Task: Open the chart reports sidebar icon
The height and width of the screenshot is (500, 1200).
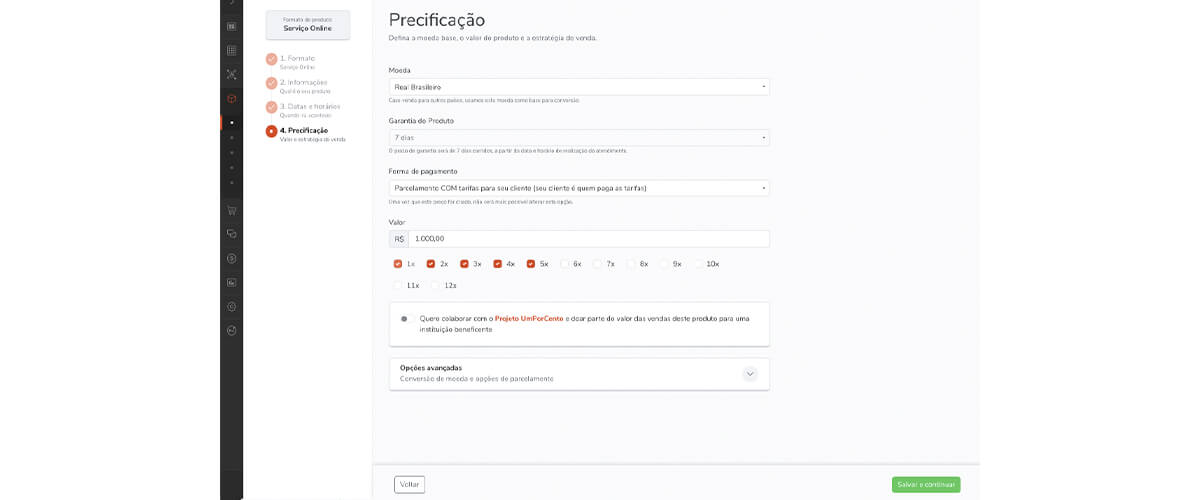Action: pyautogui.click(x=231, y=283)
